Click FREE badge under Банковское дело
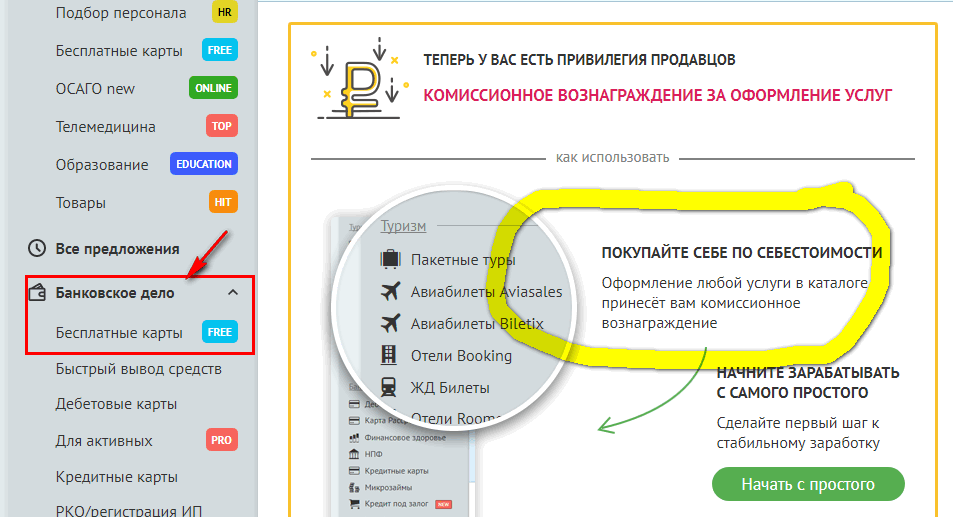The width and height of the screenshot is (953, 517). coord(219,332)
